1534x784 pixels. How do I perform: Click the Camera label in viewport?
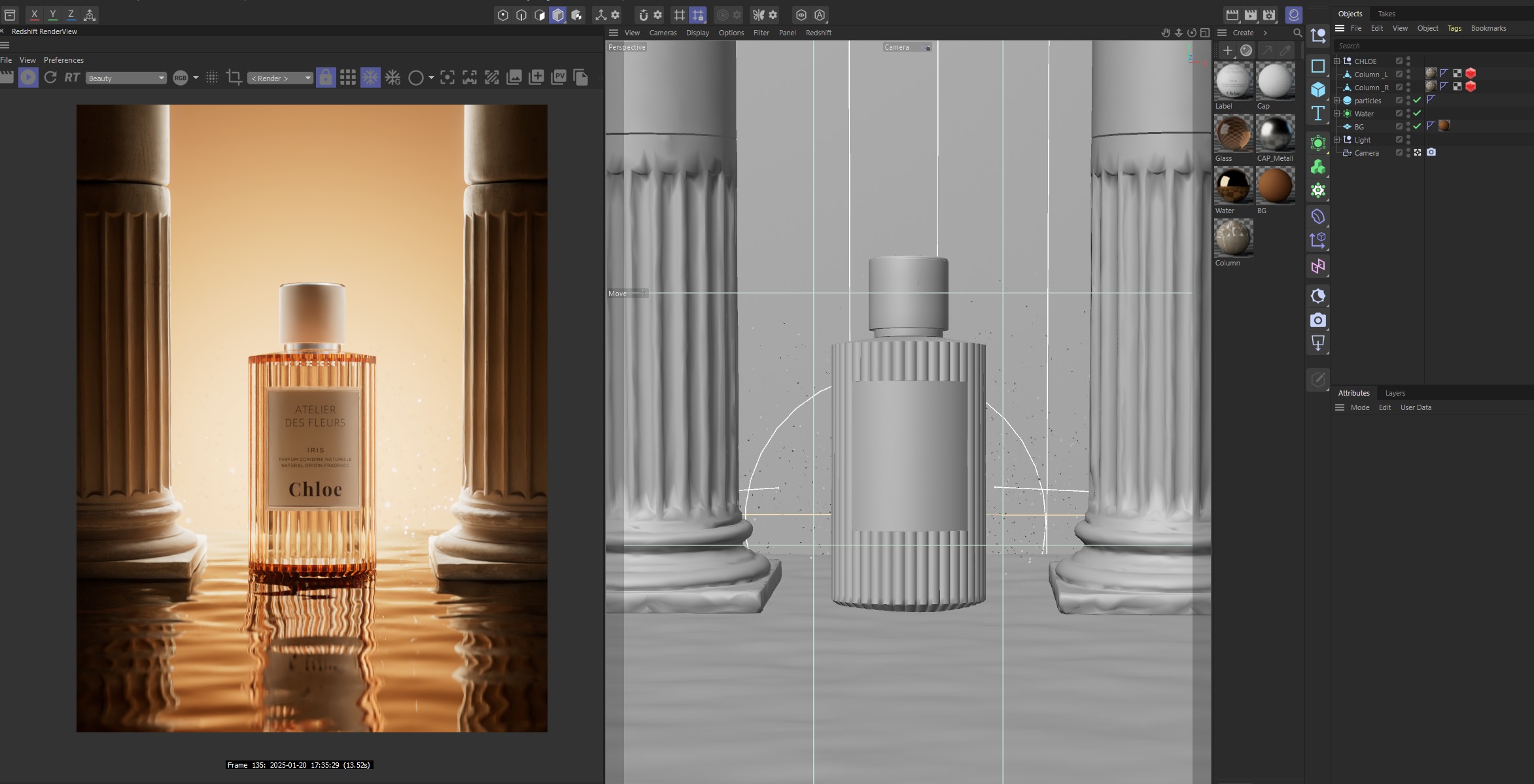[897, 47]
